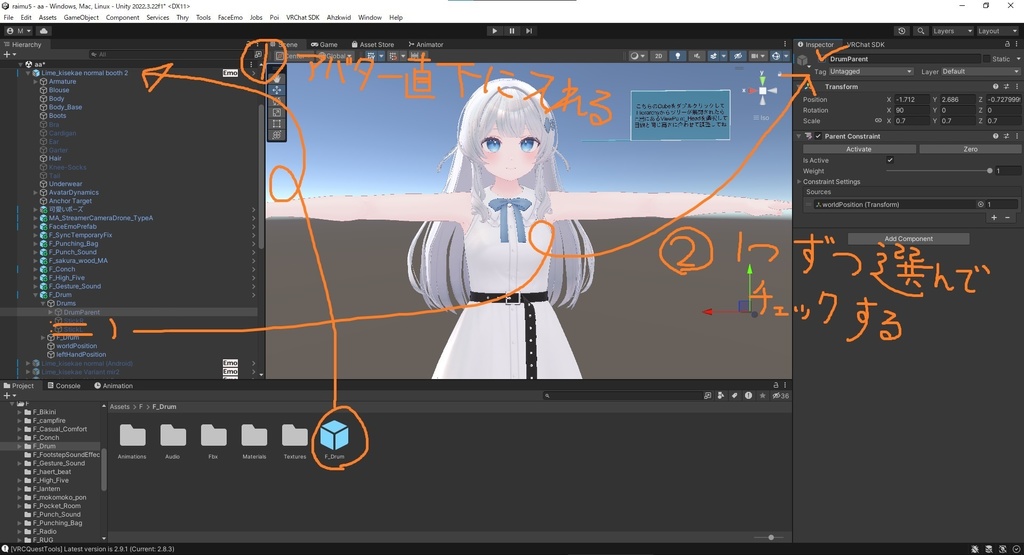Open the Tag dropdown showing Untagged

coord(871,71)
